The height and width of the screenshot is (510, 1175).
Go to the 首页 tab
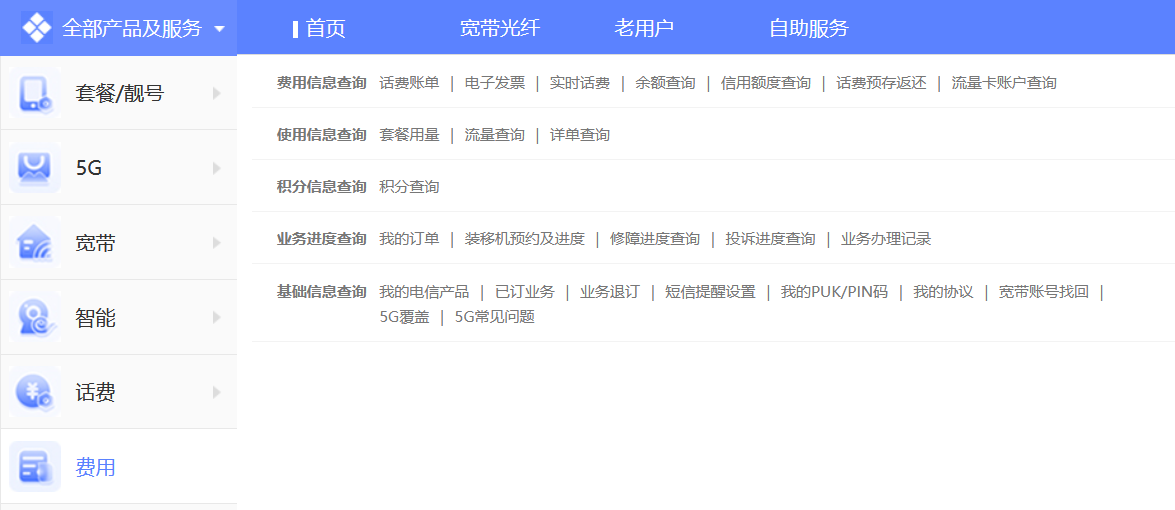pos(325,28)
